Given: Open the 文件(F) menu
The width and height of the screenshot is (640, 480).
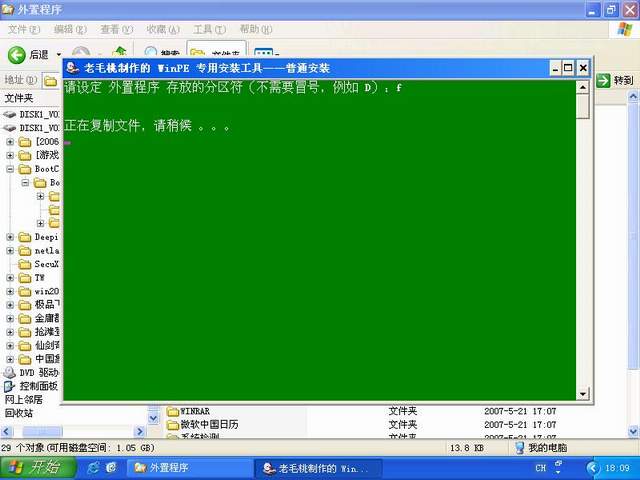Looking at the screenshot, I should [24, 29].
